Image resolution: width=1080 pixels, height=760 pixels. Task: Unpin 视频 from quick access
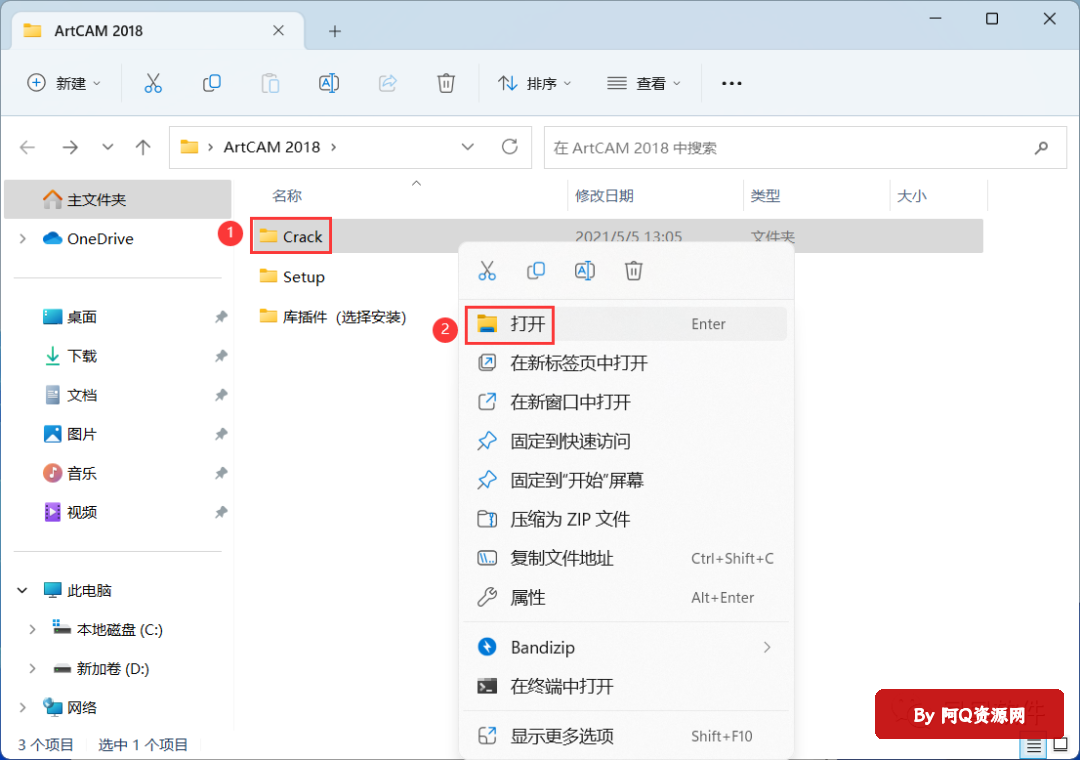[220, 513]
